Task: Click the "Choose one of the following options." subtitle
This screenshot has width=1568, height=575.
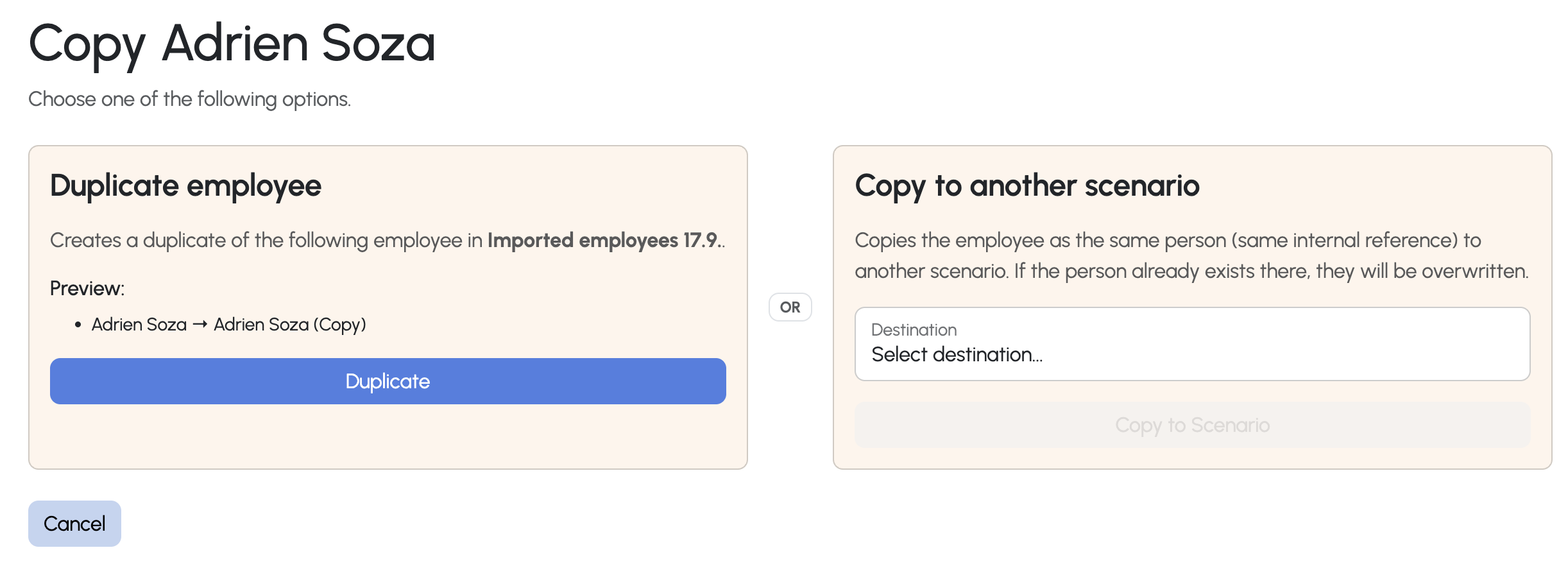Action: 189,99
